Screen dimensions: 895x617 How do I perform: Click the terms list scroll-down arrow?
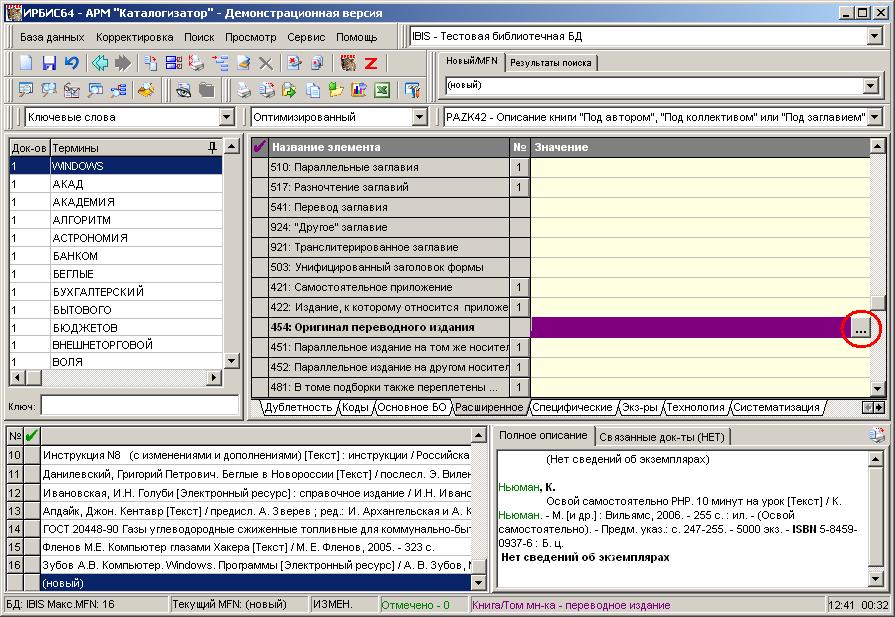coord(232,361)
